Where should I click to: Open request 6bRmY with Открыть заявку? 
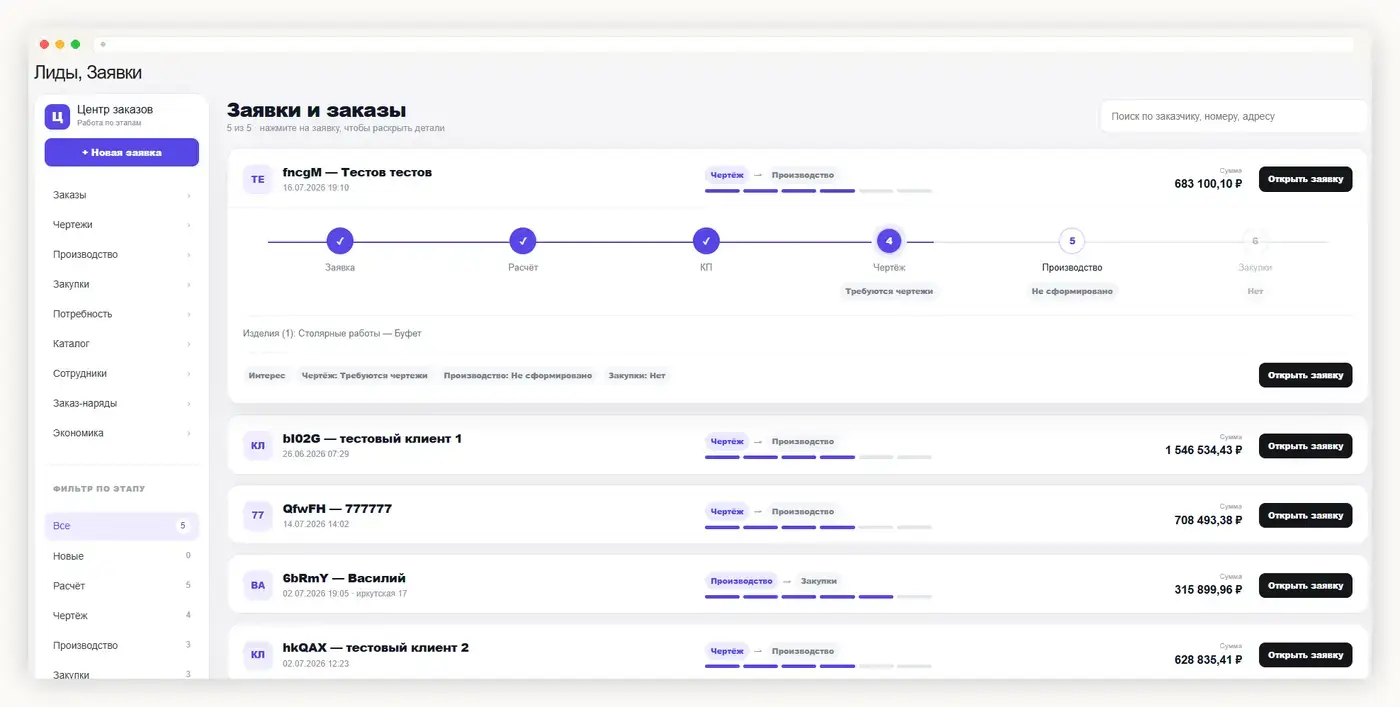click(x=1305, y=586)
